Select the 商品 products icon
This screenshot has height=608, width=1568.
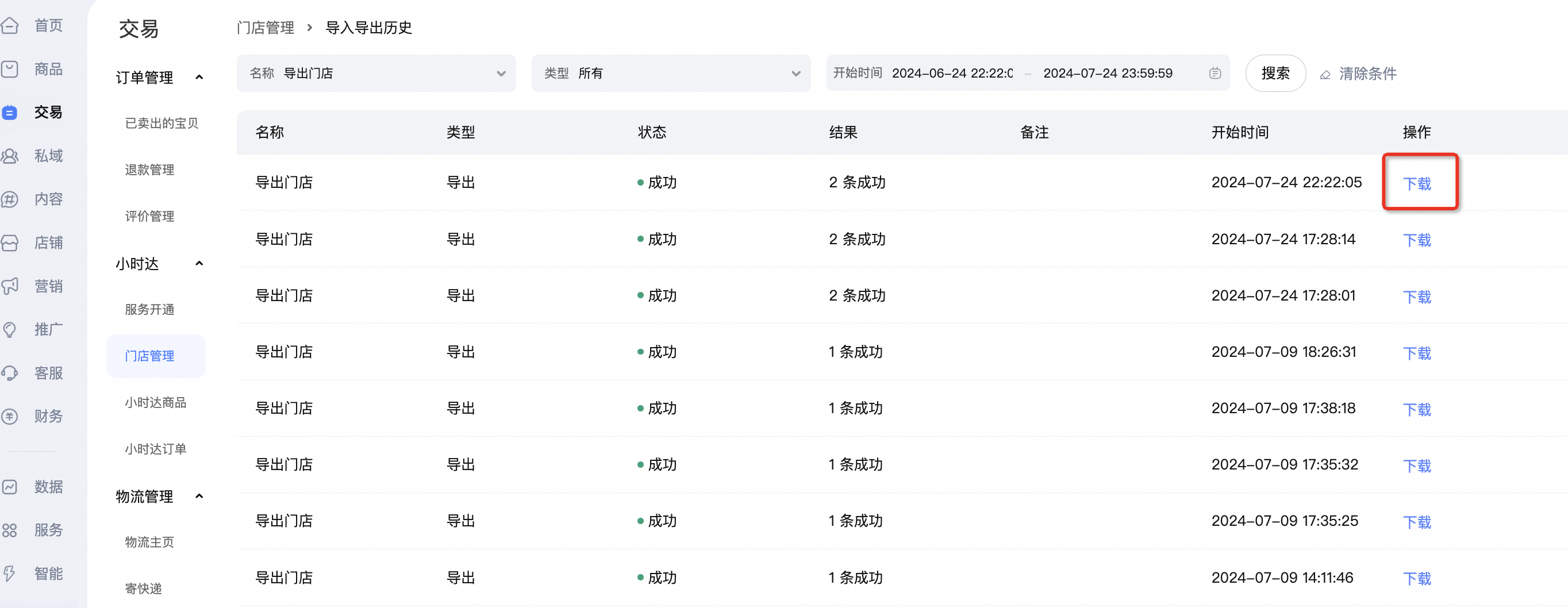click(x=9, y=70)
